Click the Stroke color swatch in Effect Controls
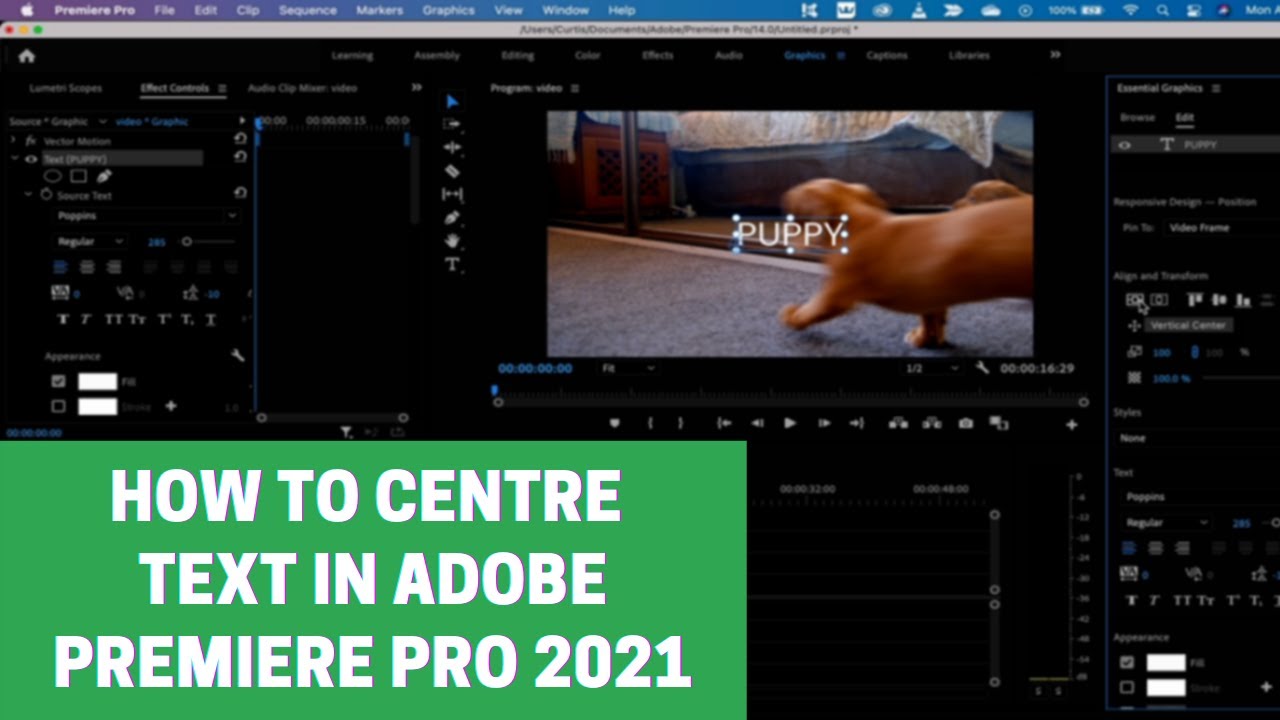 tap(98, 406)
